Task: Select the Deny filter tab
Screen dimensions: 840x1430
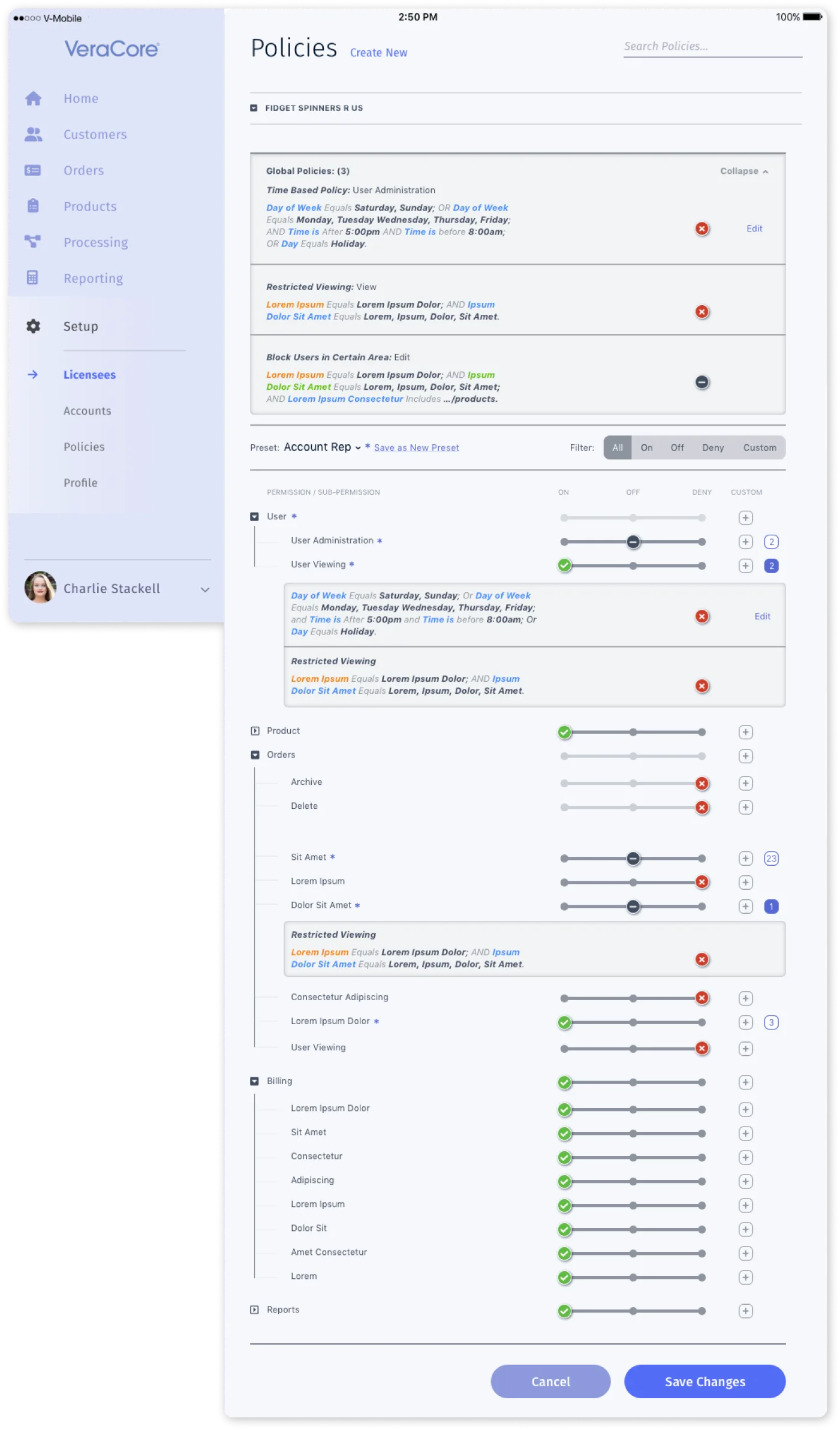Action: (713, 447)
